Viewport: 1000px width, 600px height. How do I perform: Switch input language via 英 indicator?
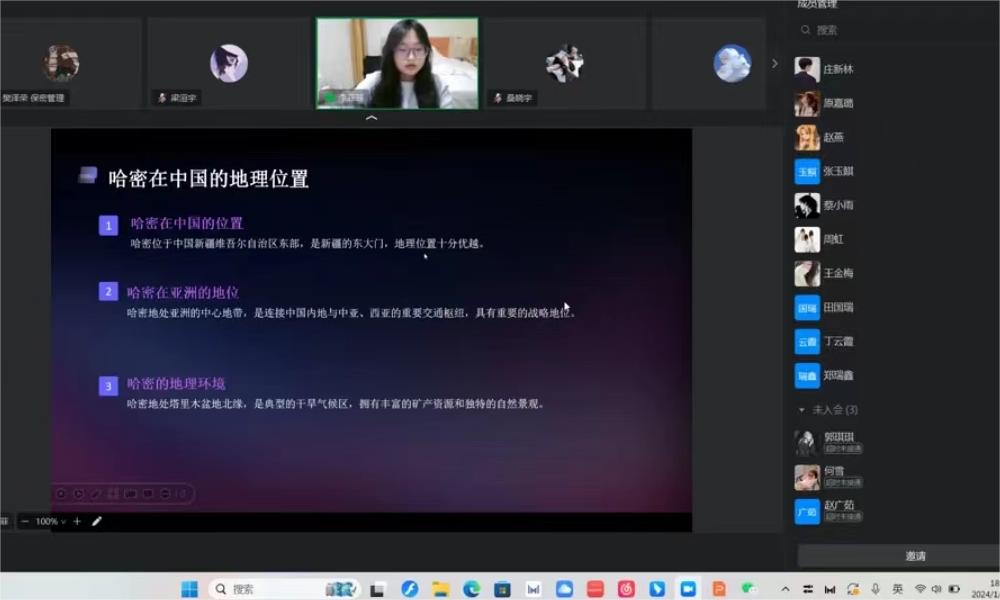(898, 589)
